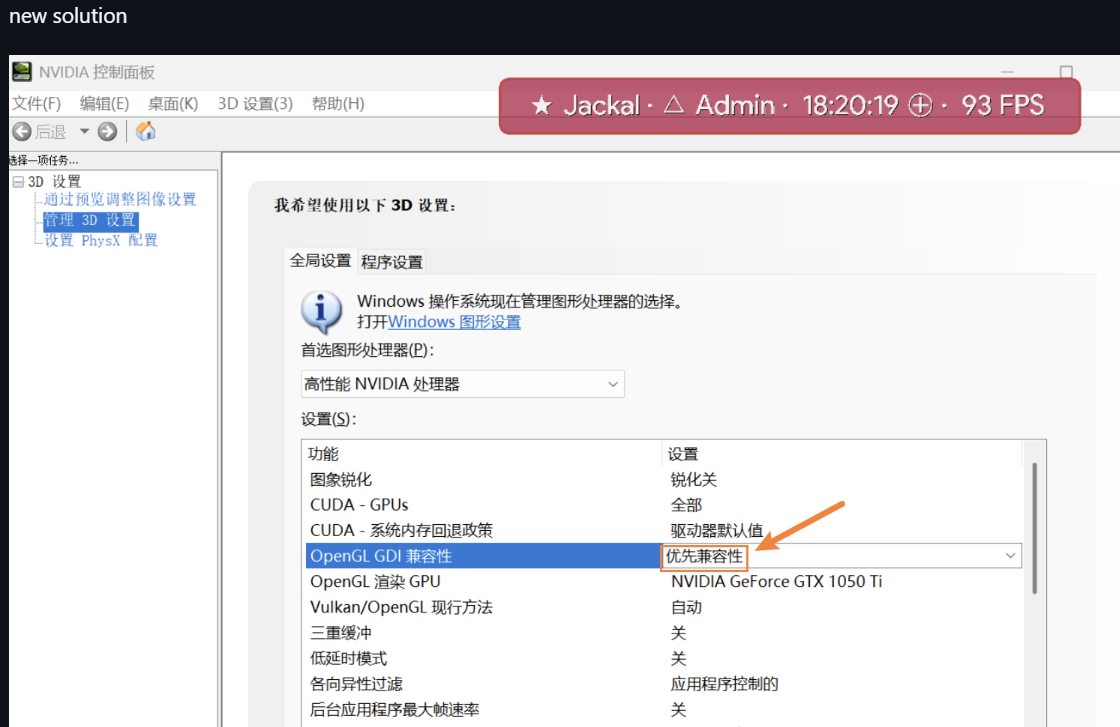Image resolution: width=1120 pixels, height=727 pixels.
Task: Open the 编辑(E) menu
Action: point(104,104)
